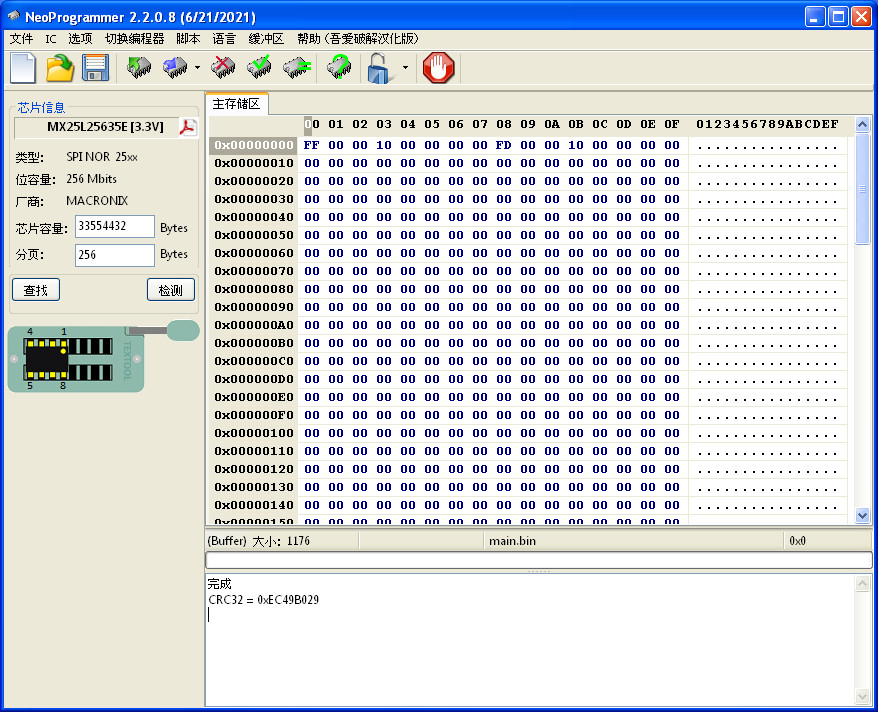Expand the program chip dropdown arrow
Screen dimensions: 878x712
197,68
